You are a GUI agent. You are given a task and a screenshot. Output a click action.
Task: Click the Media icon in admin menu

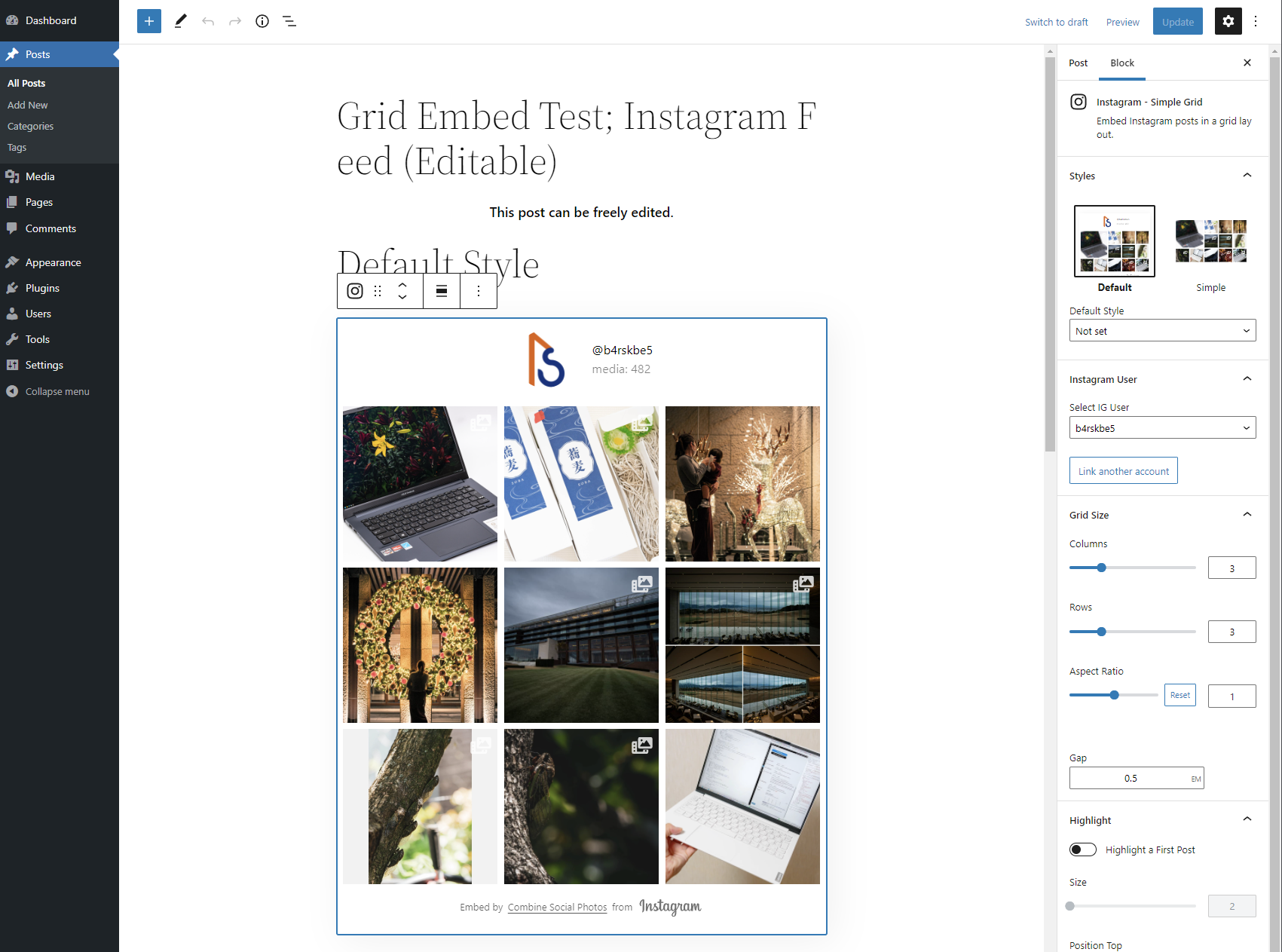coord(12,176)
